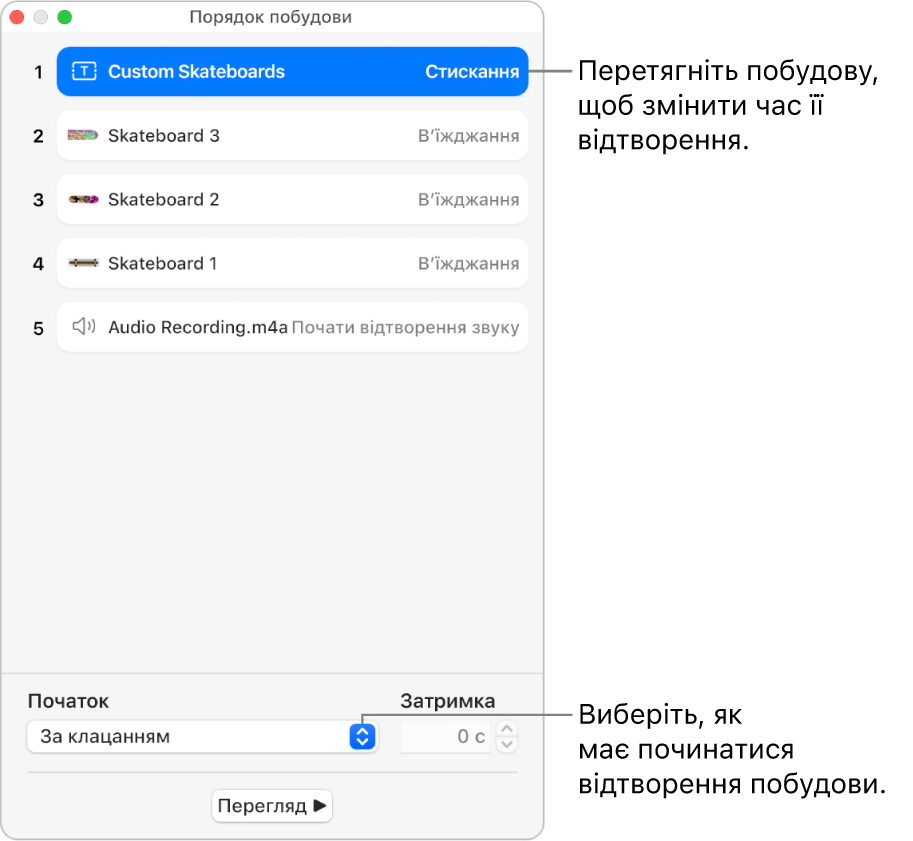
Task: Click the Почати відтворення звуку label
Action: [x=405, y=327]
